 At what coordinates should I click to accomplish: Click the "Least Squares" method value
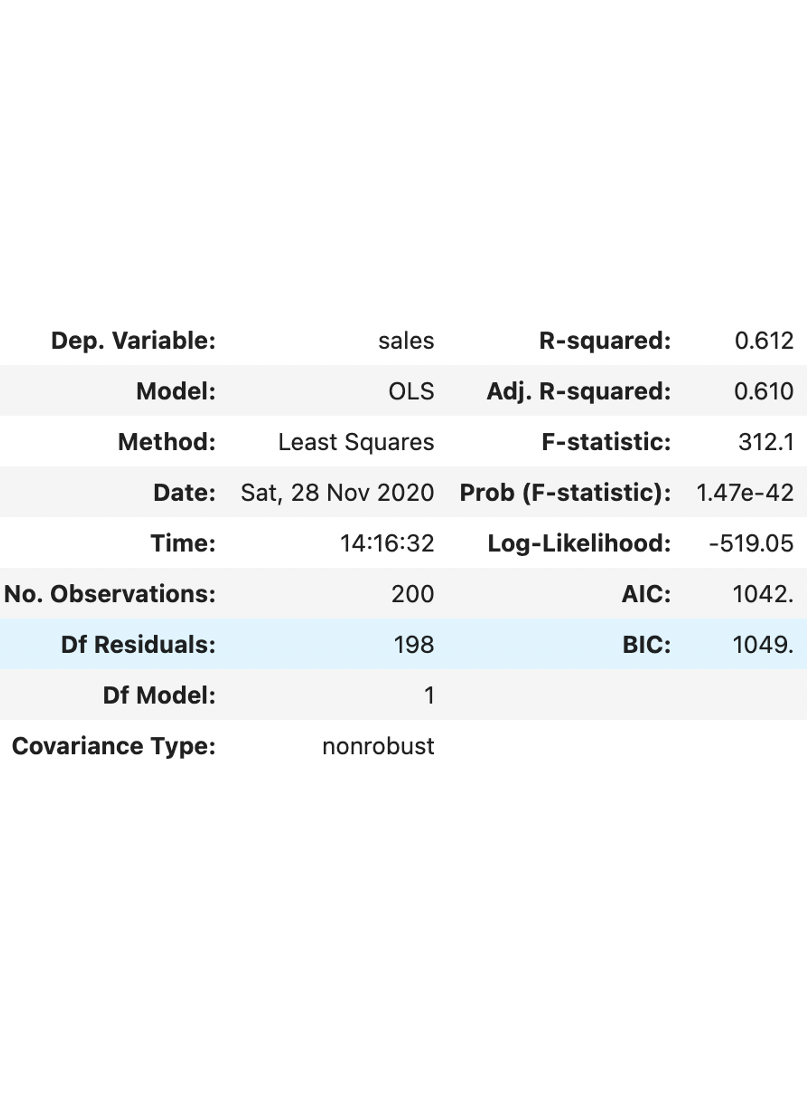coord(356,442)
